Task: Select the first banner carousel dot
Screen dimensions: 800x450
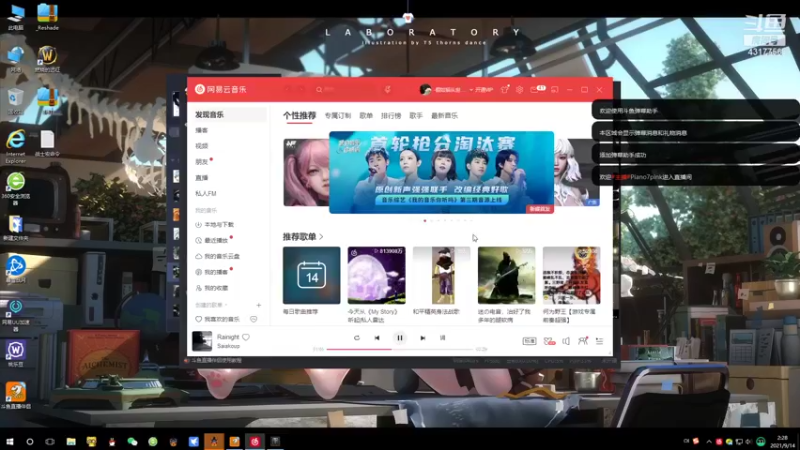Action: click(x=425, y=221)
